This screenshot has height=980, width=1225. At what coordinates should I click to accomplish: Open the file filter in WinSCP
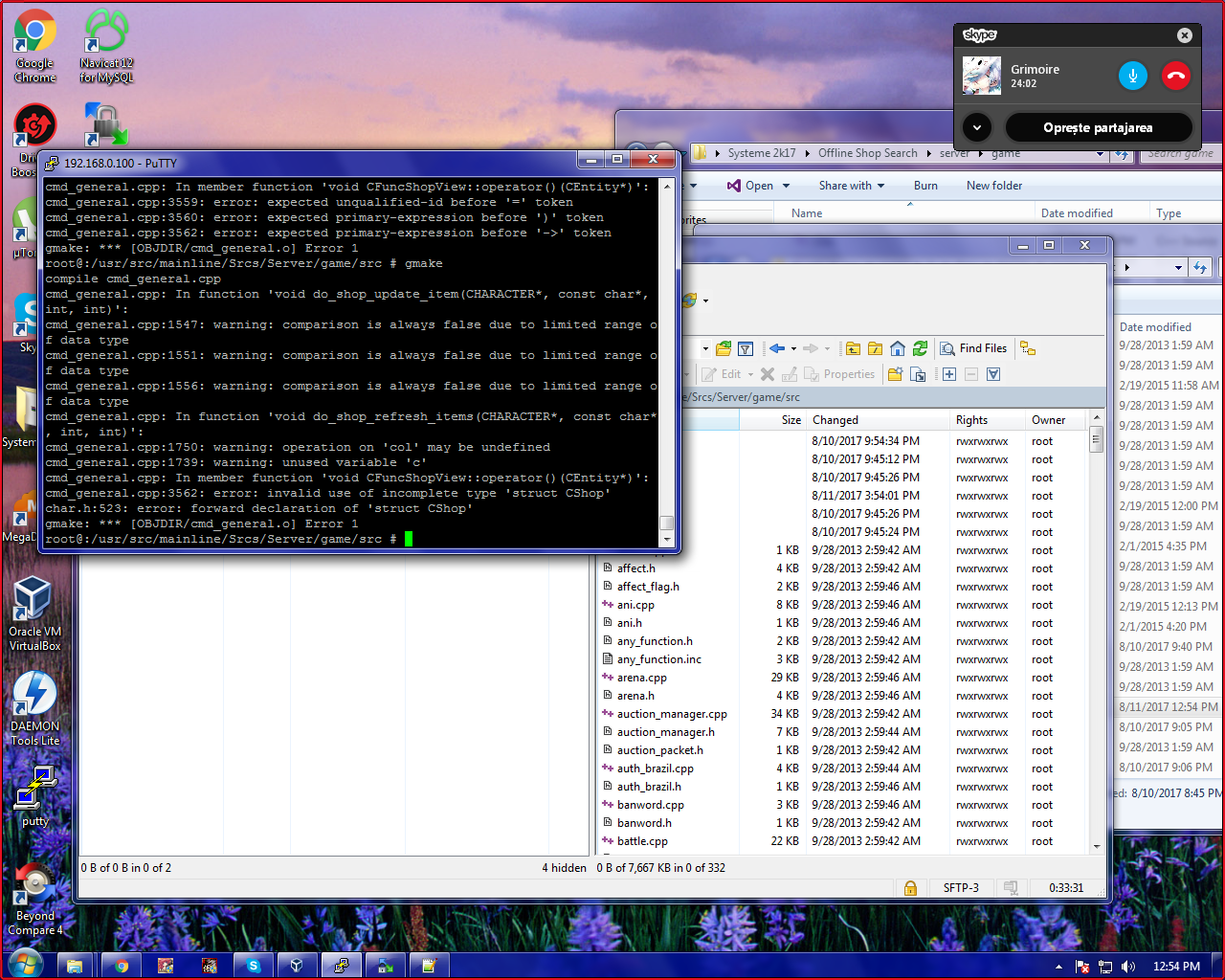(x=746, y=348)
